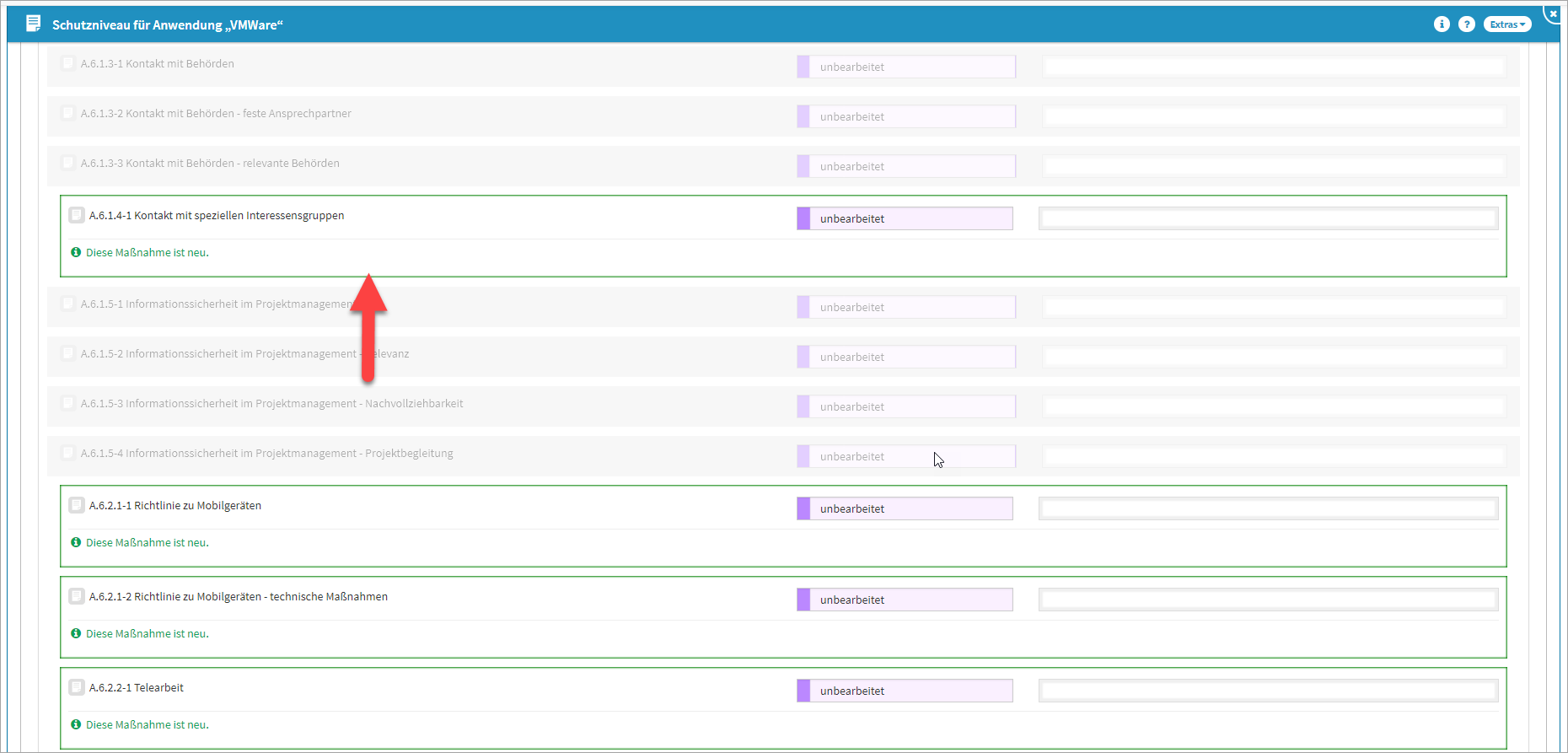
Task: Click green info icon under A.6.1.4-1
Action: coord(76,252)
